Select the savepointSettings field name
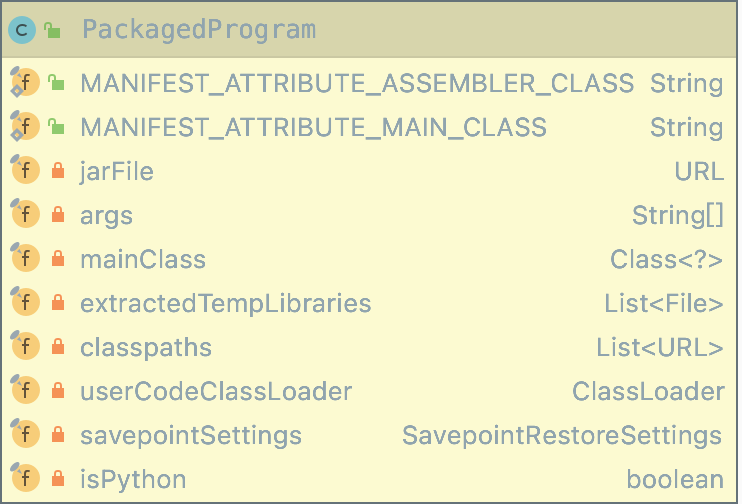 tap(191, 436)
